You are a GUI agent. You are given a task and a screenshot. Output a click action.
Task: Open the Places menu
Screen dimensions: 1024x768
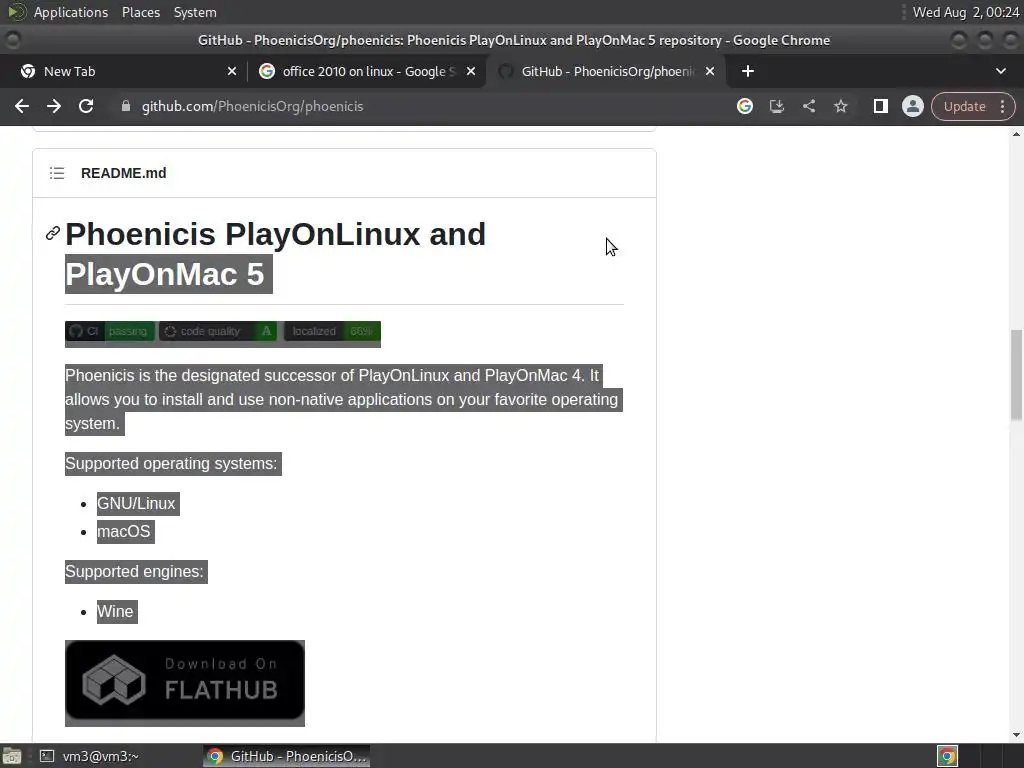pyautogui.click(x=141, y=12)
